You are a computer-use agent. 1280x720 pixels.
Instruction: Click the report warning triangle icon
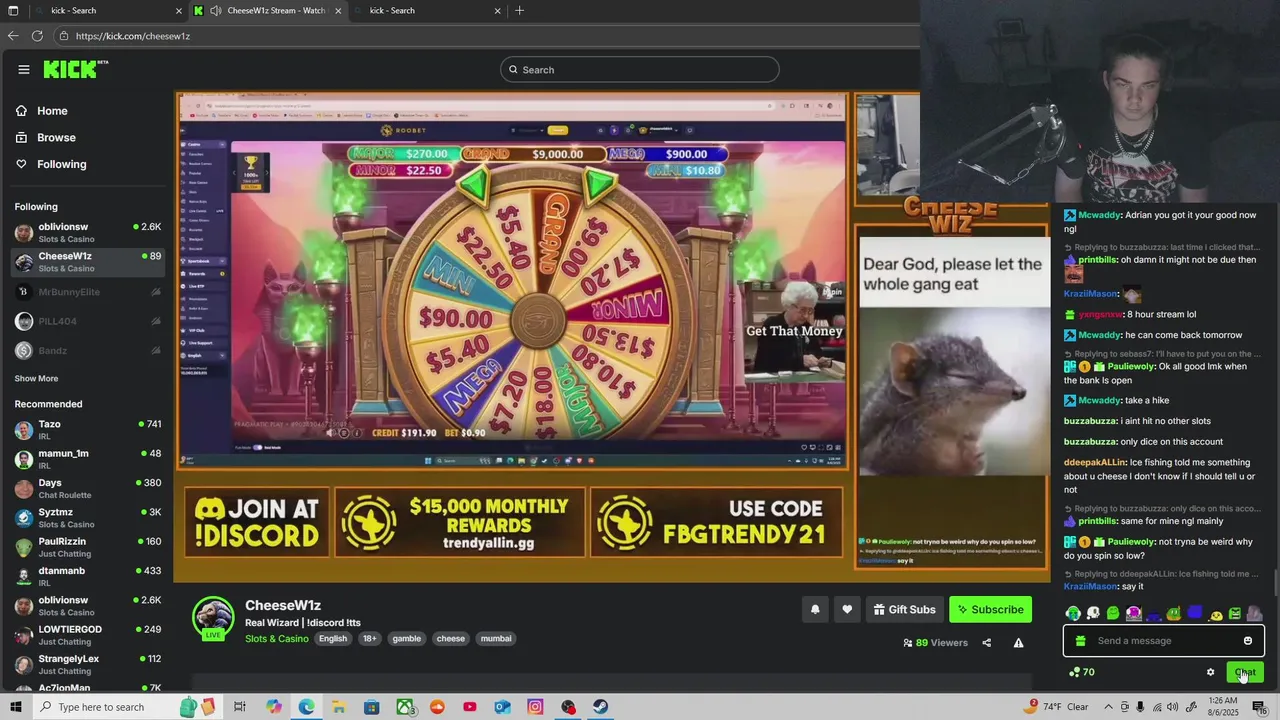click(x=1018, y=643)
